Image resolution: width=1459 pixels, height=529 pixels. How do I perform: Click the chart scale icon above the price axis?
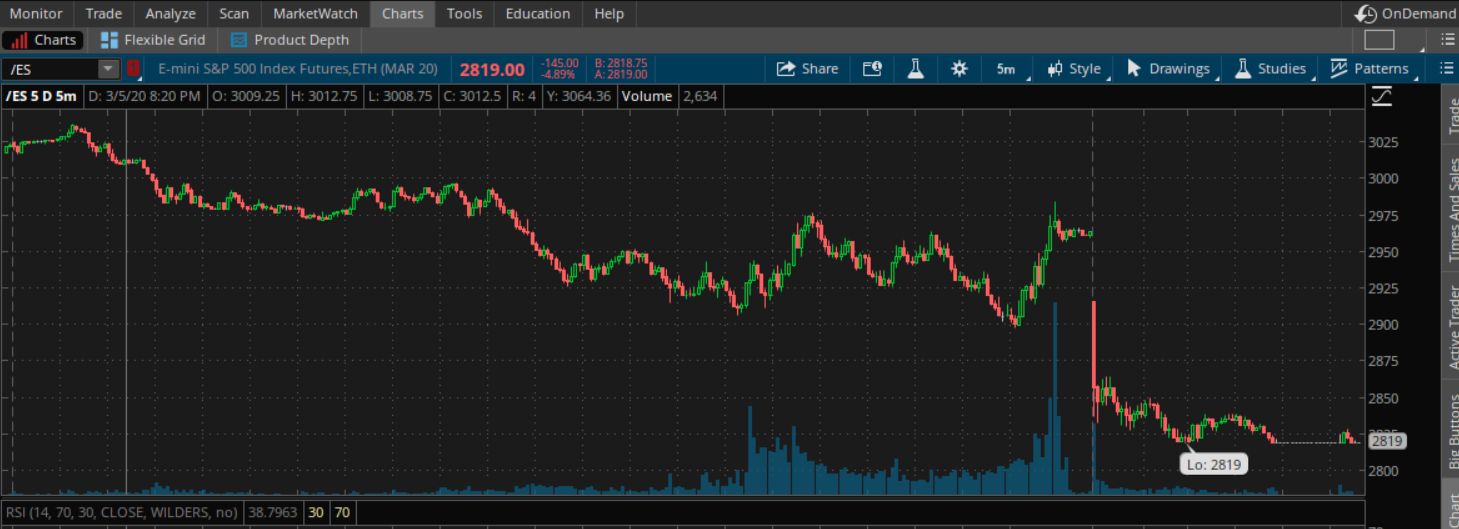tap(1382, 96)
